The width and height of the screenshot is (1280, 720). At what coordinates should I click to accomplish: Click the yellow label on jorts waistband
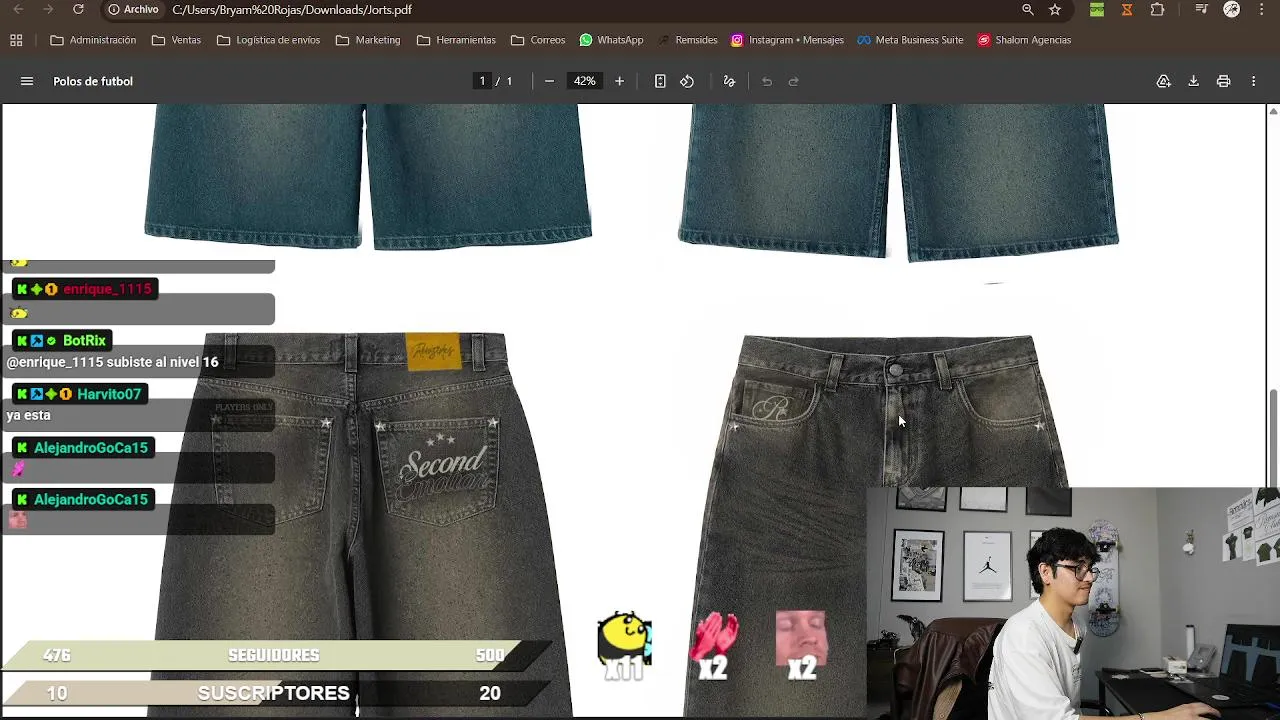[x=433, y=351]
